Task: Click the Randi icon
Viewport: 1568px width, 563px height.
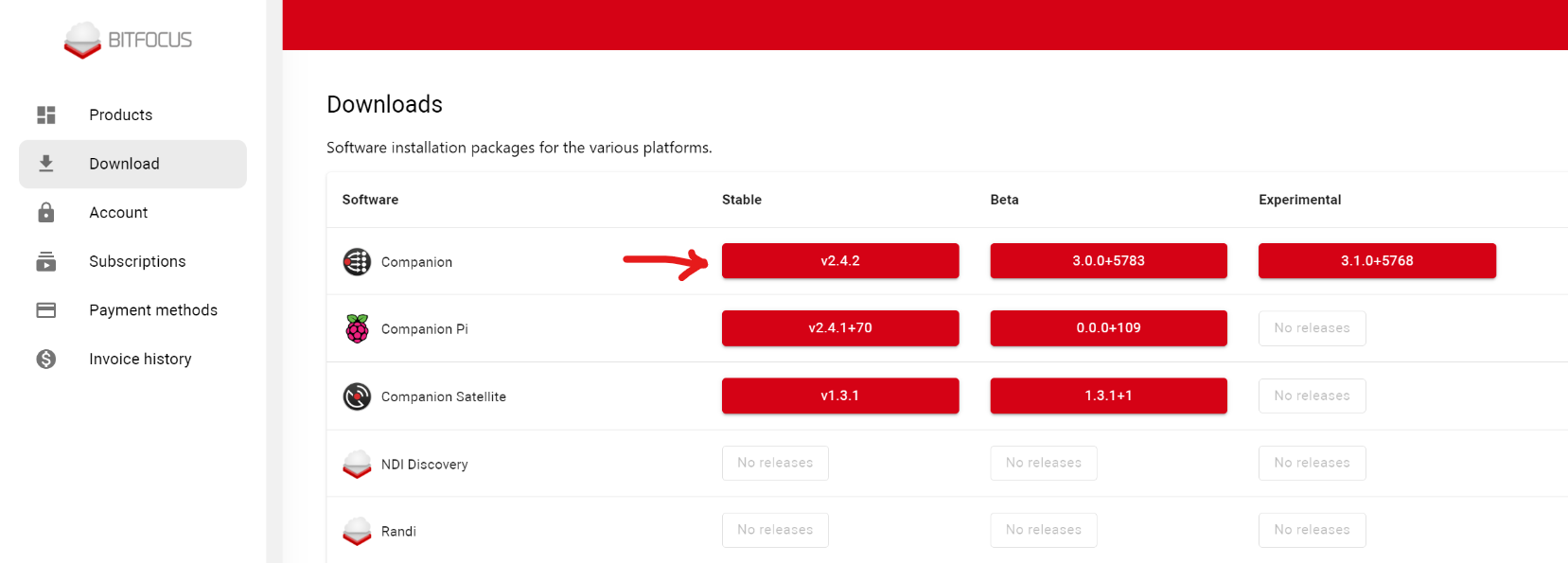Action: click(x=357, y=531)
